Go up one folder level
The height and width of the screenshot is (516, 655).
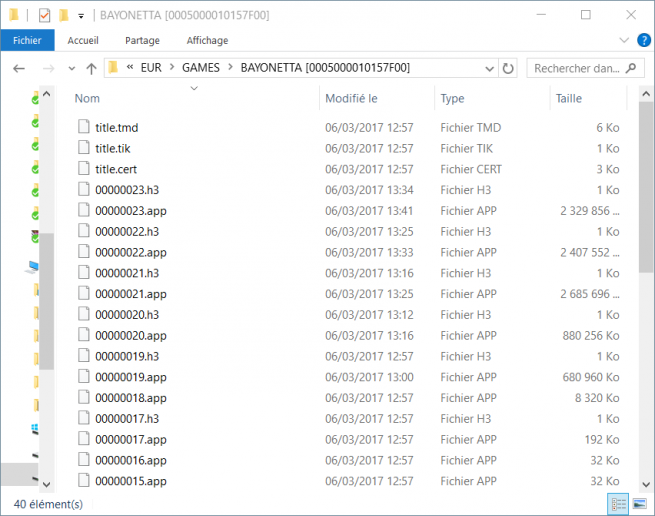(x=91, y=68)
